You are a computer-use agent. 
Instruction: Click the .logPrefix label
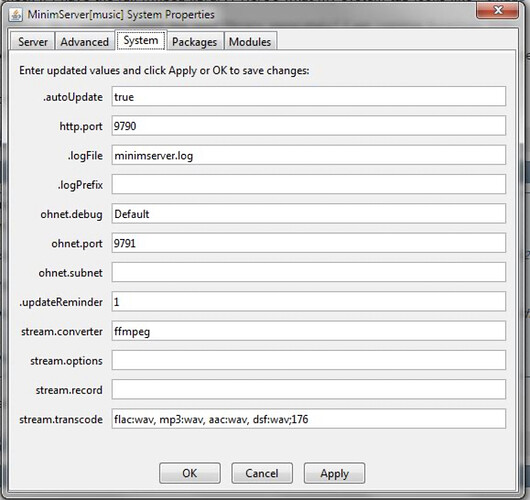pos(80,185)
